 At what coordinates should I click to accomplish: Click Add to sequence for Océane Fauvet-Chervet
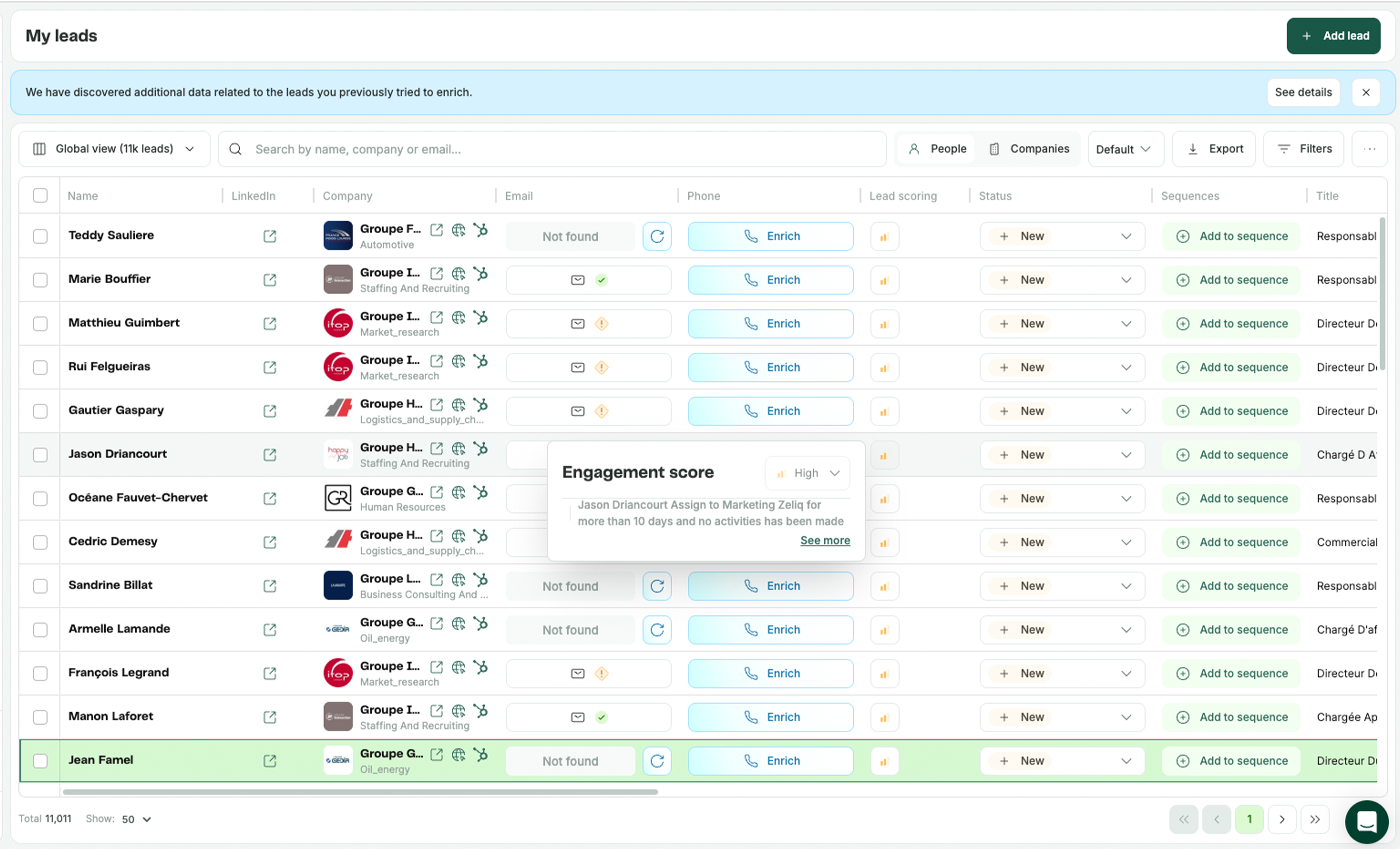(x=1231, y=499)
